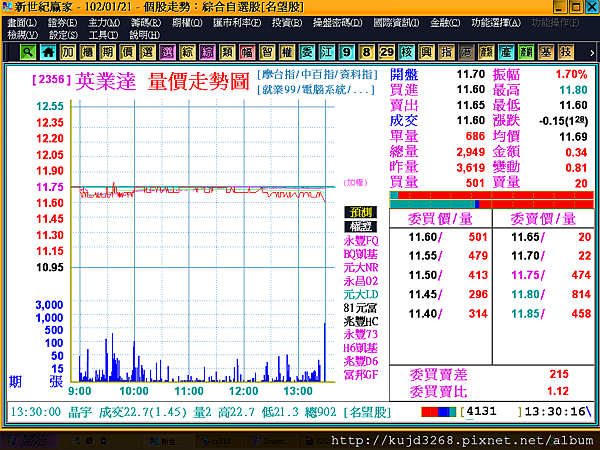Open the BQ凱基 warrant link
Screen dimensions: 600x450
(x=360, y=254)
